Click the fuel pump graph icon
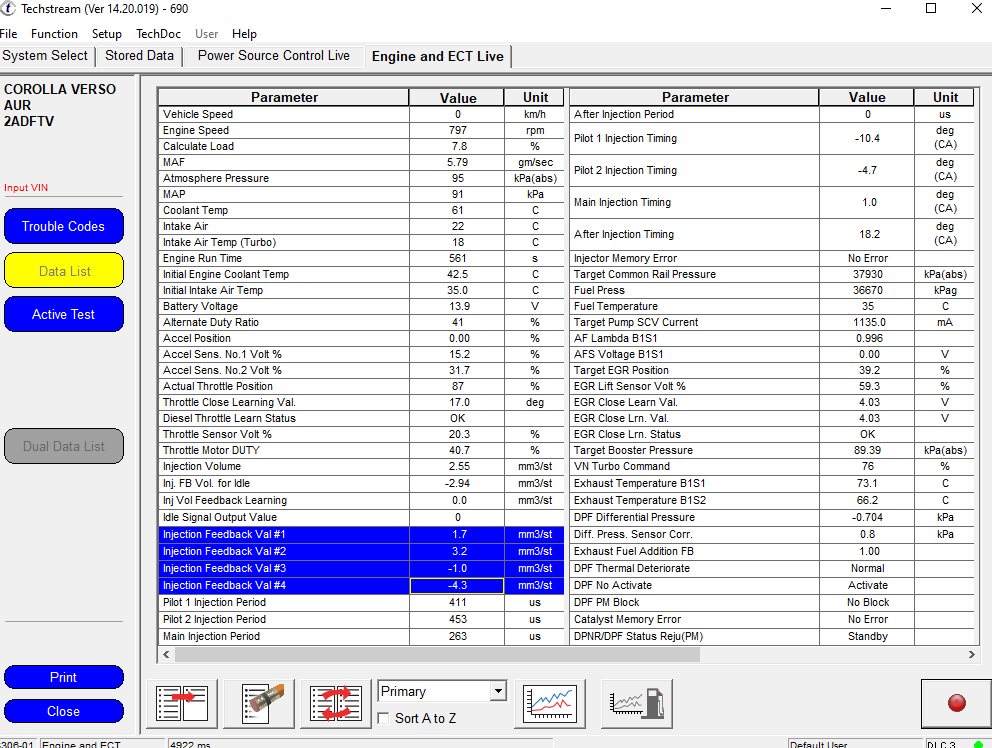This screenshot has height=748, width=992. coord(636,704)
